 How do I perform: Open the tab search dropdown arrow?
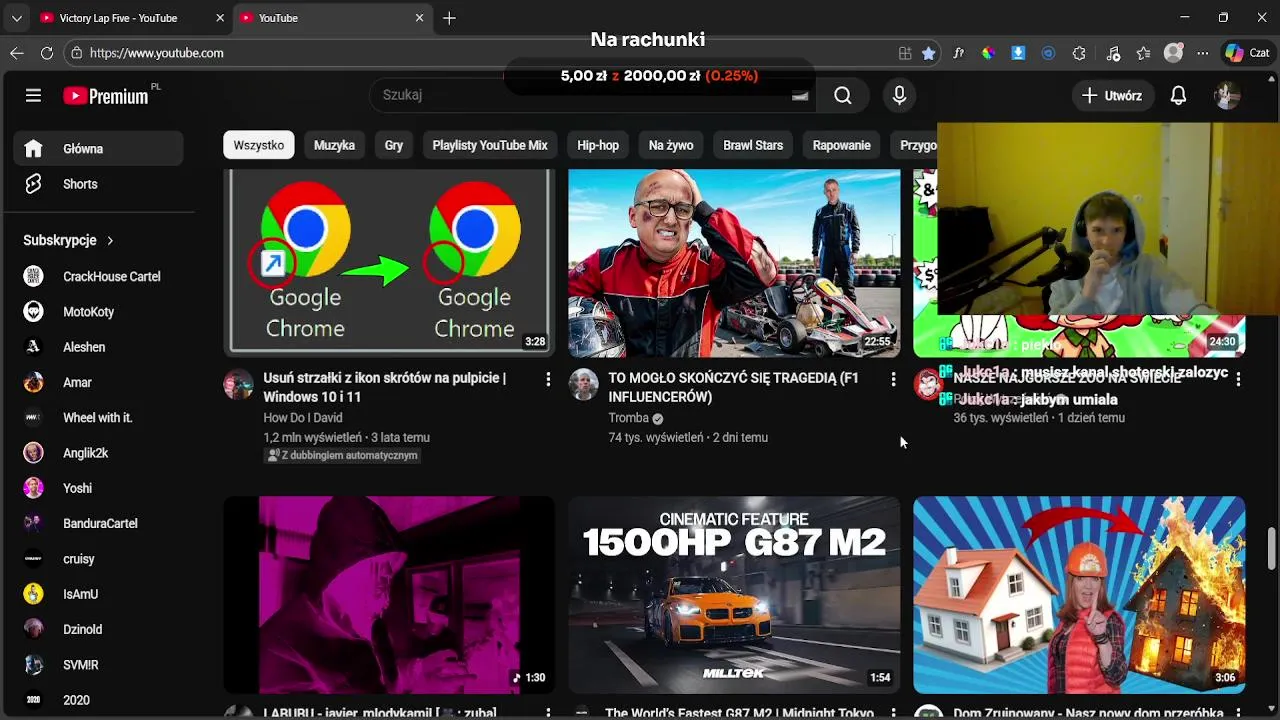17,18
